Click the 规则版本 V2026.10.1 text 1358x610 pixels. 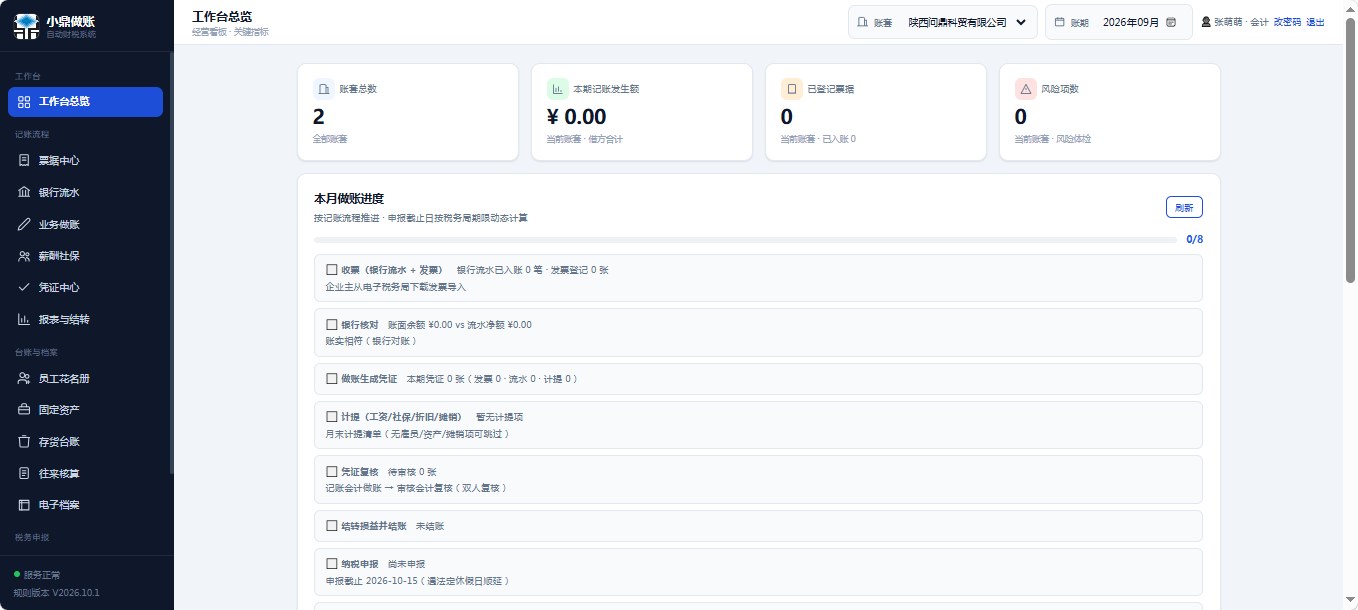pos(56,593)
